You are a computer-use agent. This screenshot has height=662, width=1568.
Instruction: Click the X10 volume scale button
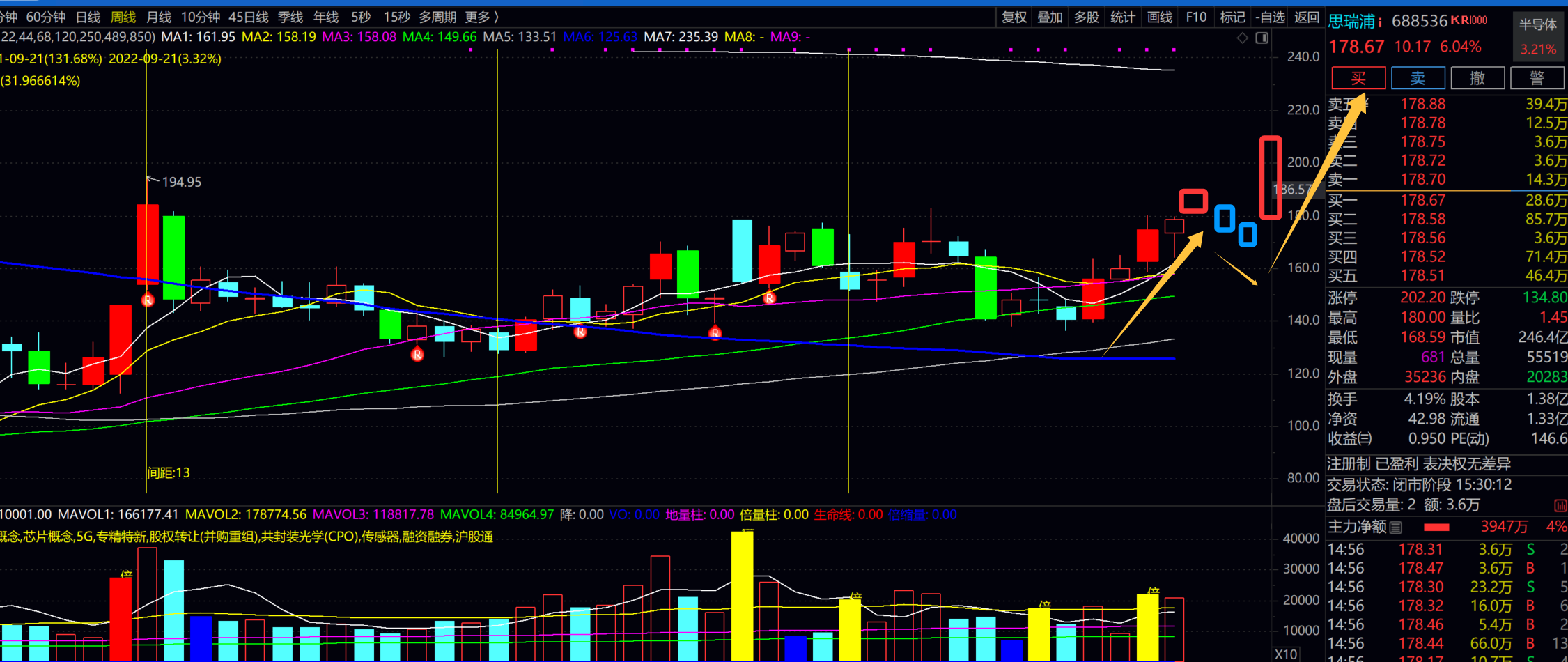pyautogui.click(x=1286, y=654)
